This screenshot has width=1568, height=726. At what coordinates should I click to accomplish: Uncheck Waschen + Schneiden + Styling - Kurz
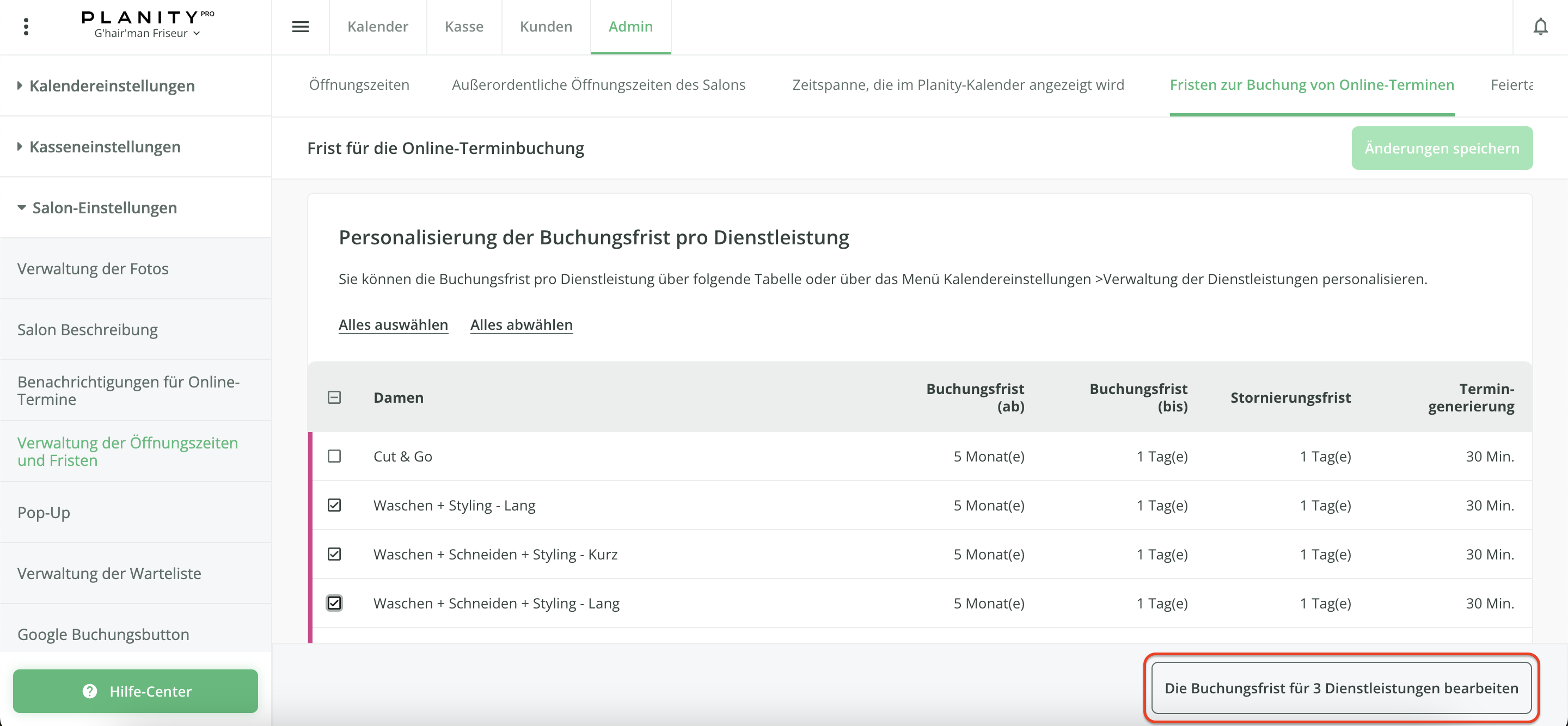[334, 554]
